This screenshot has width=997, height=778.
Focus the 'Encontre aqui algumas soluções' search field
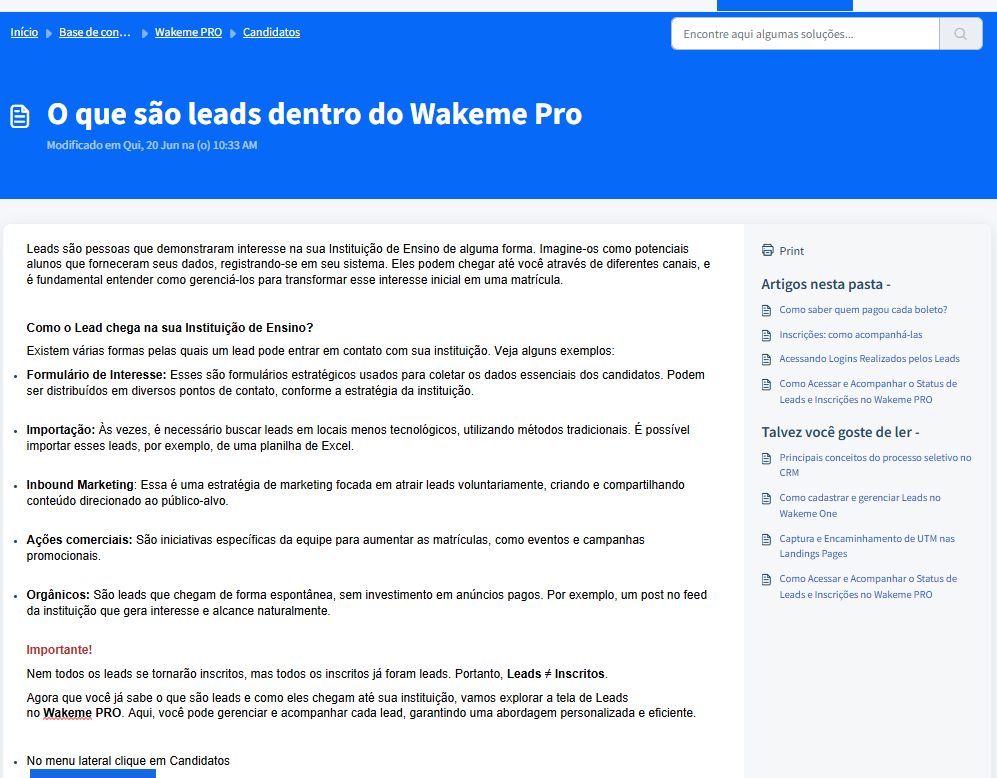805,34
